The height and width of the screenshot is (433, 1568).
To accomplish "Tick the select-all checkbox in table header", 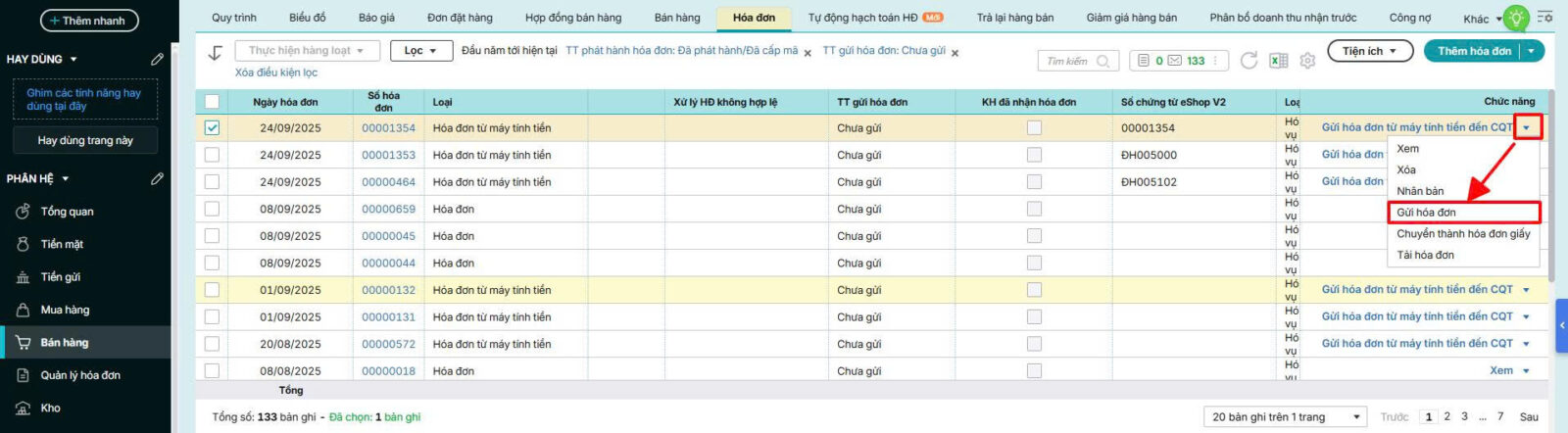I will coord(213,102).
